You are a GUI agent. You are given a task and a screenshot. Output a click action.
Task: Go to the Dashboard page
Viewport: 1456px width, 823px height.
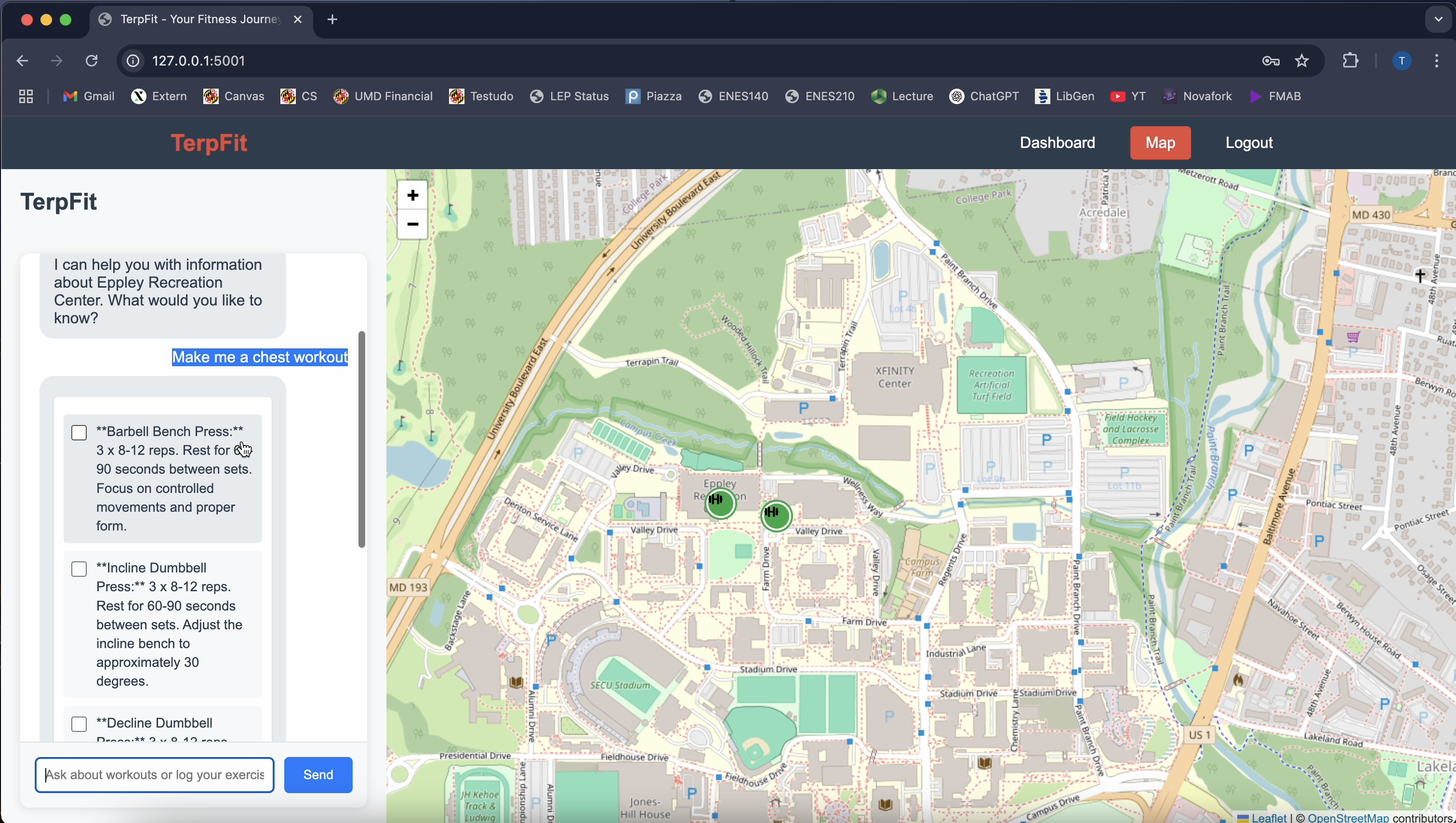coord(1057,143)
